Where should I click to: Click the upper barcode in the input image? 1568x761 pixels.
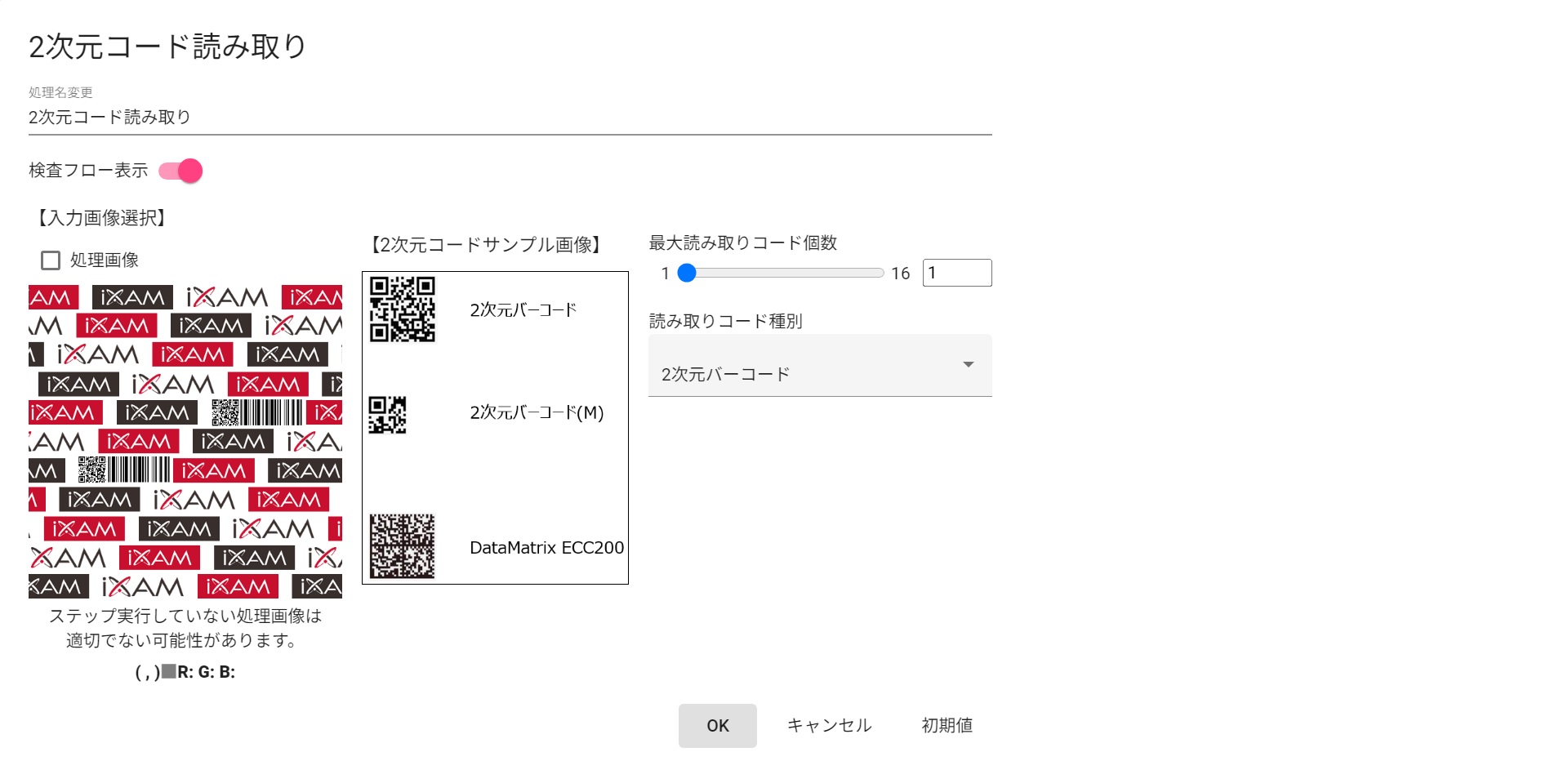257,412
